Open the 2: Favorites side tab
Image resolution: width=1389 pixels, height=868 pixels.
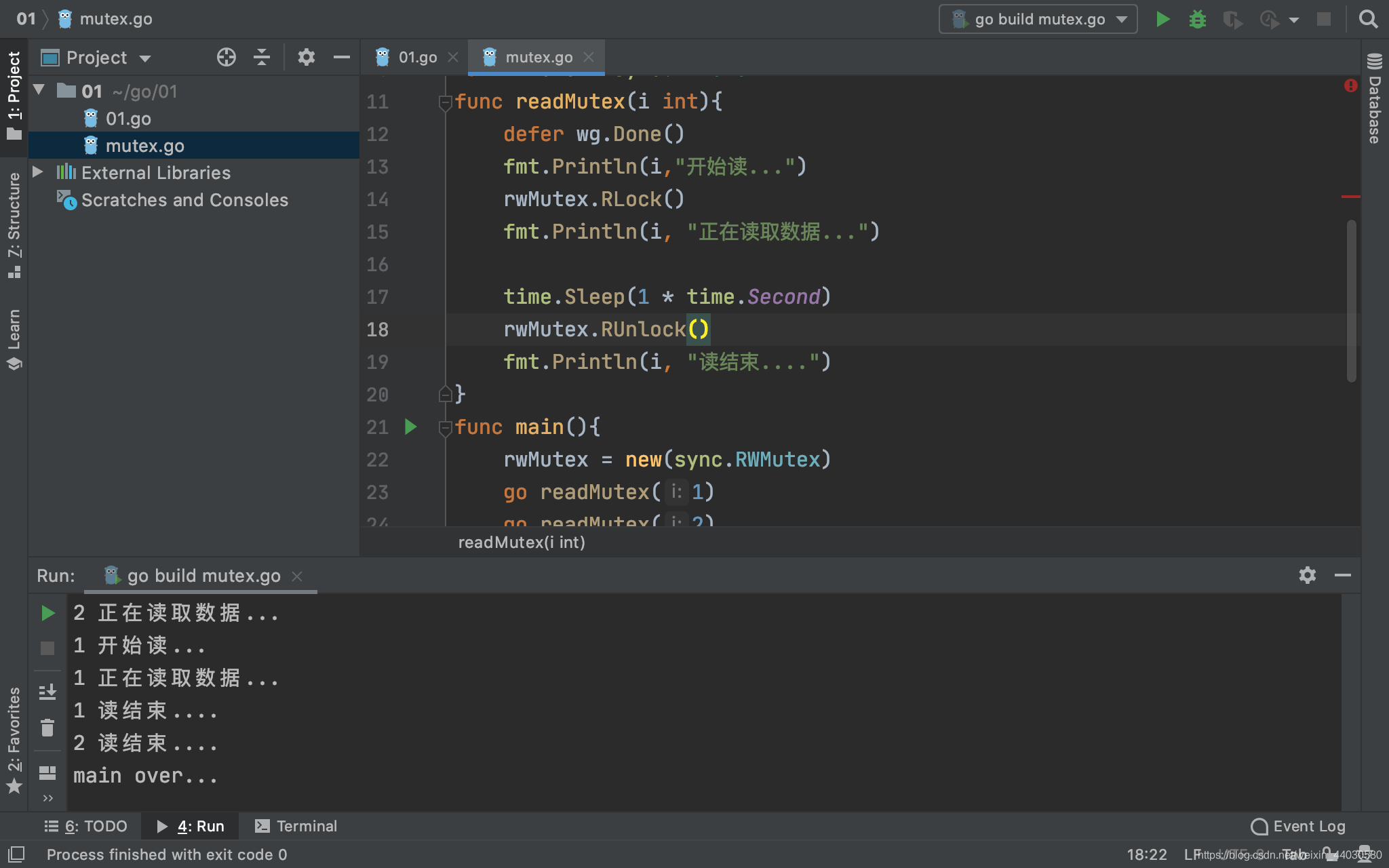(x=14, y=739)
